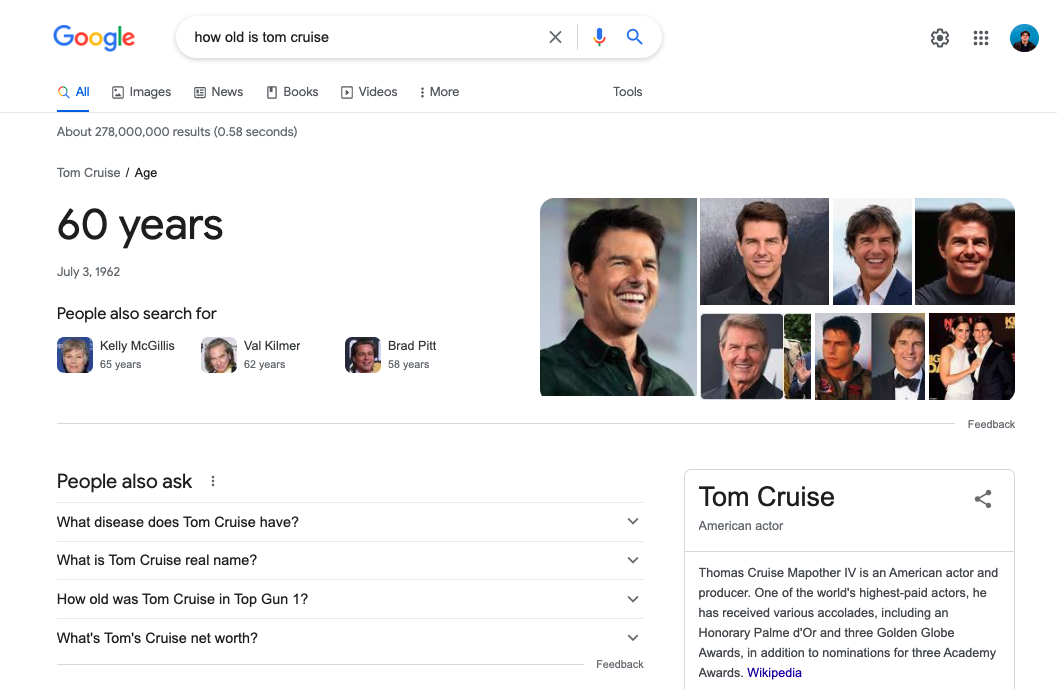Select the All results tab
This screenshot has width=1057, height=689.
click(x=73, y=92)
